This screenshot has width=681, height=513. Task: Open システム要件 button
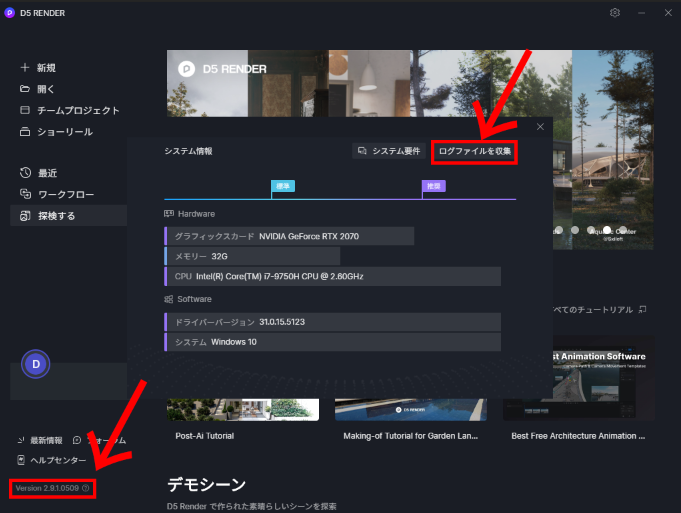coord(388,151)
